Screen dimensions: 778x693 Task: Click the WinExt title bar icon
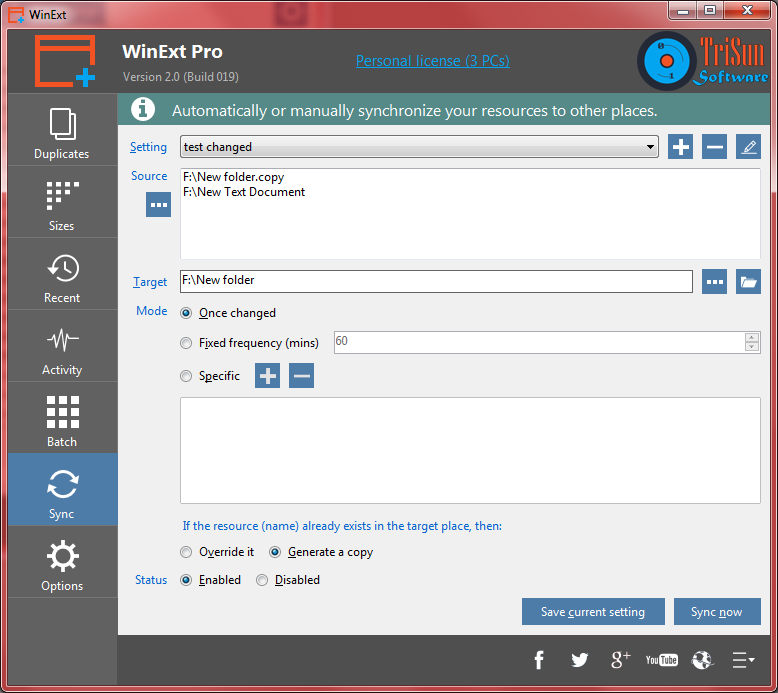tap(16, 15)
